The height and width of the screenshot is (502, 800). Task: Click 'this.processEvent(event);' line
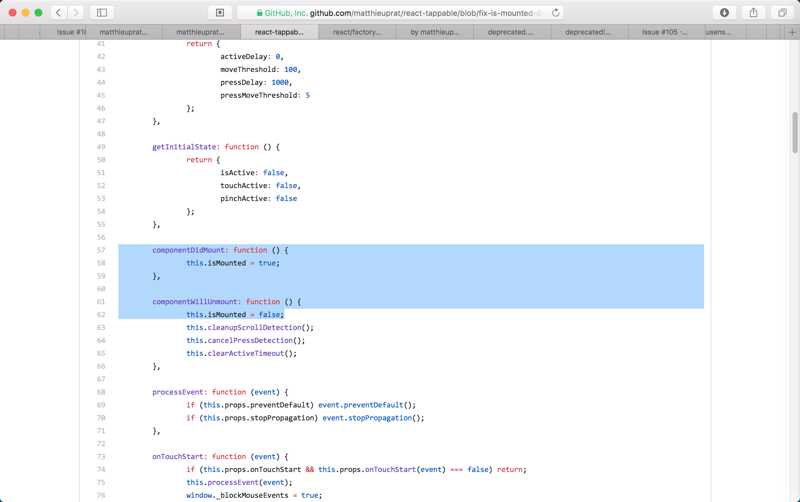(x=239, y=483)
